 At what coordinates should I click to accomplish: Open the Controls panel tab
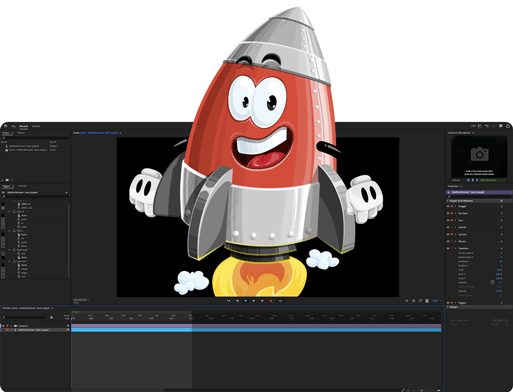[x=22, y=186]
